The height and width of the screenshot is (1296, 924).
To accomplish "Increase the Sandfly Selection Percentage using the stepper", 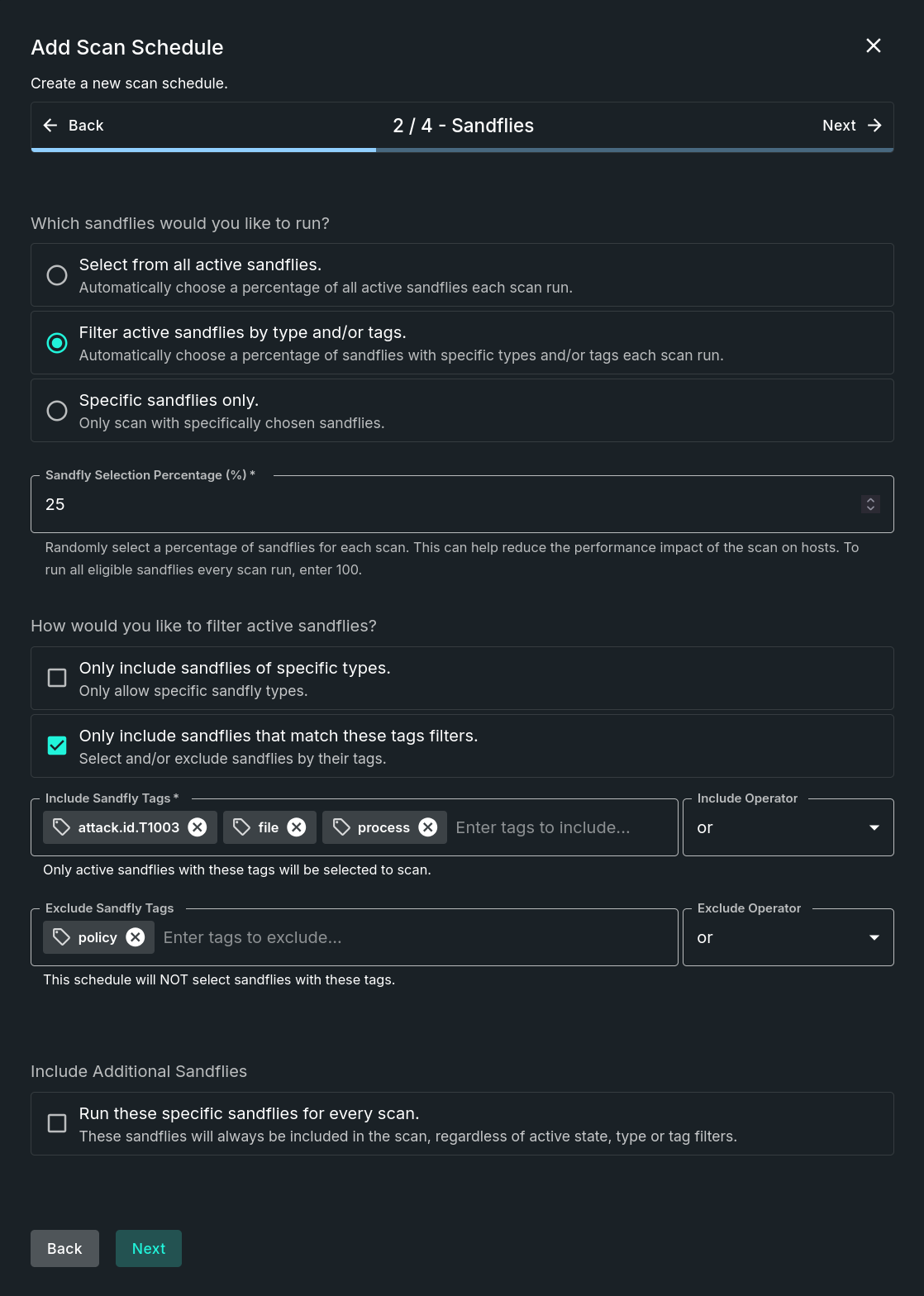I will pyautogui.click(x=869, y=499).
